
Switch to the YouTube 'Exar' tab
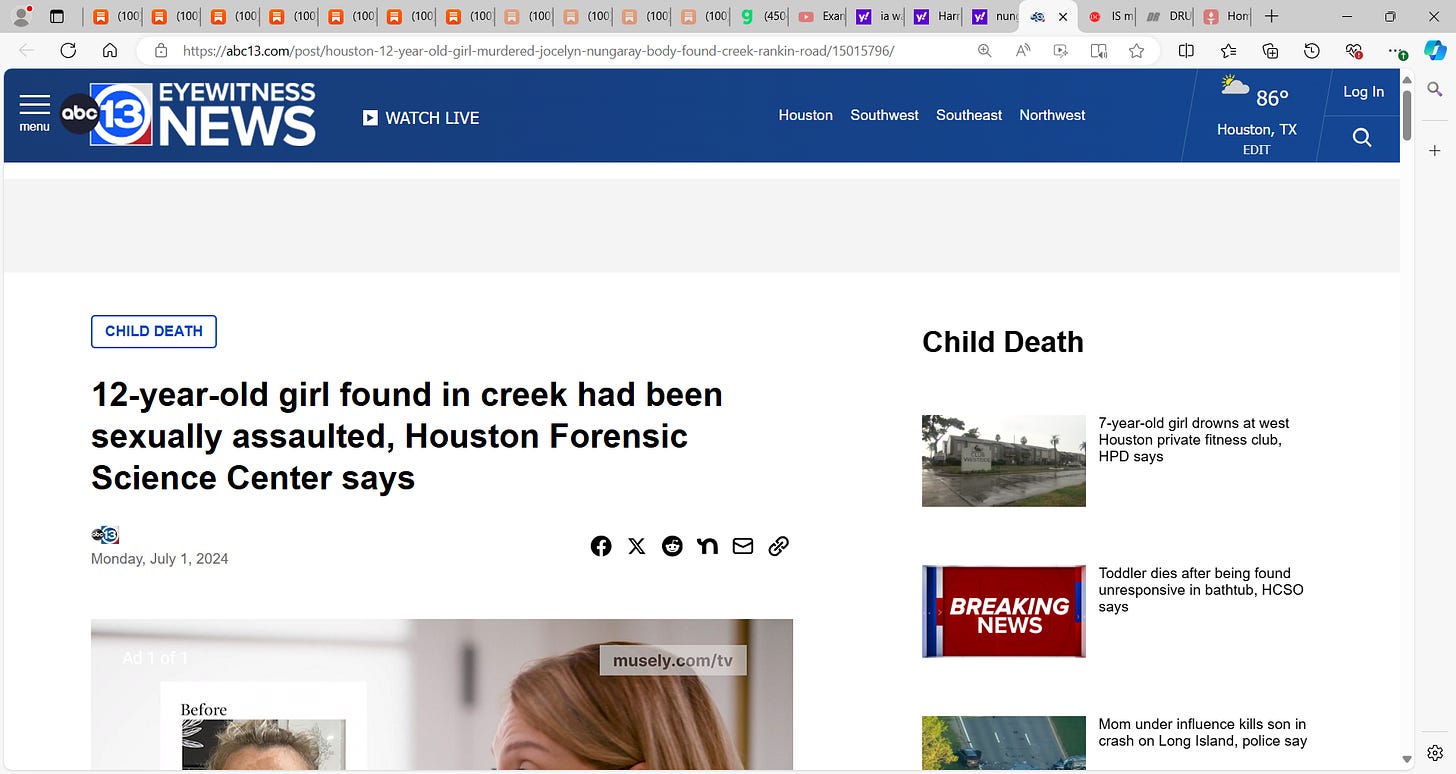tap(820, 16)
